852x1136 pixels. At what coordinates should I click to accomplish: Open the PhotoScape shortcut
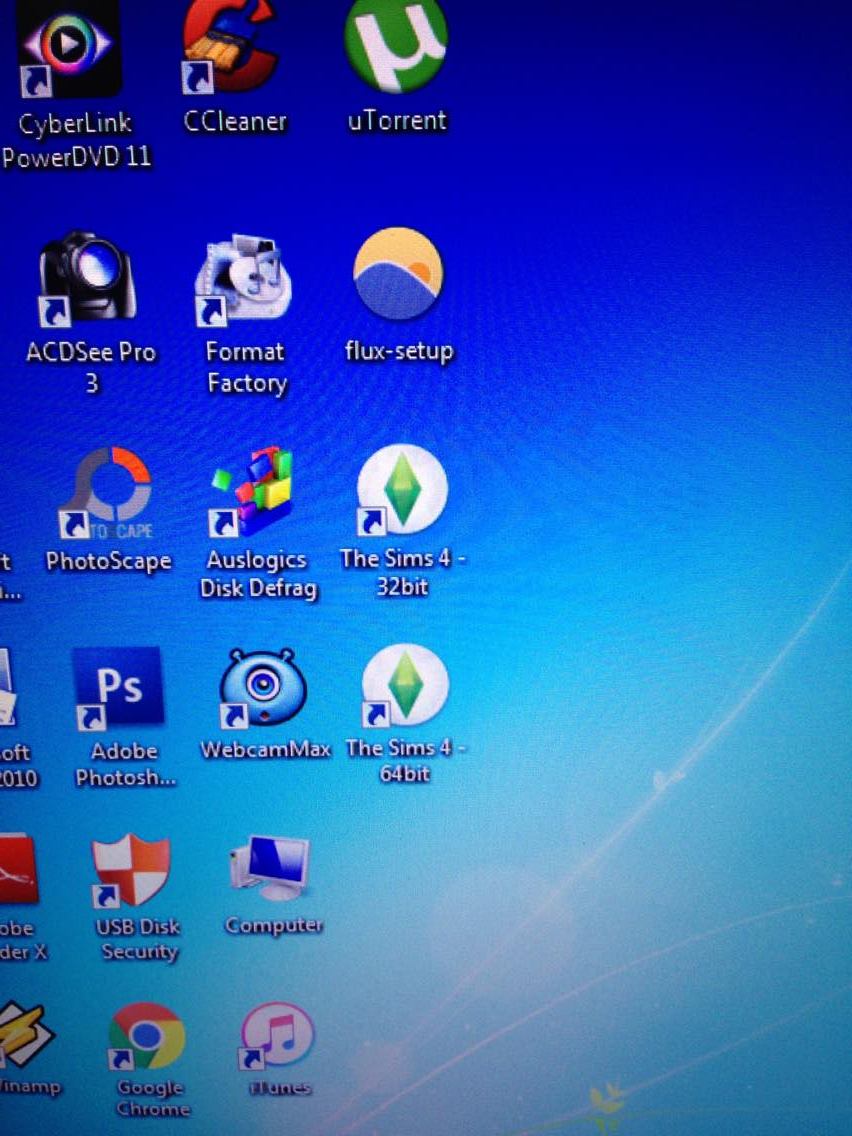click(104, 492)
